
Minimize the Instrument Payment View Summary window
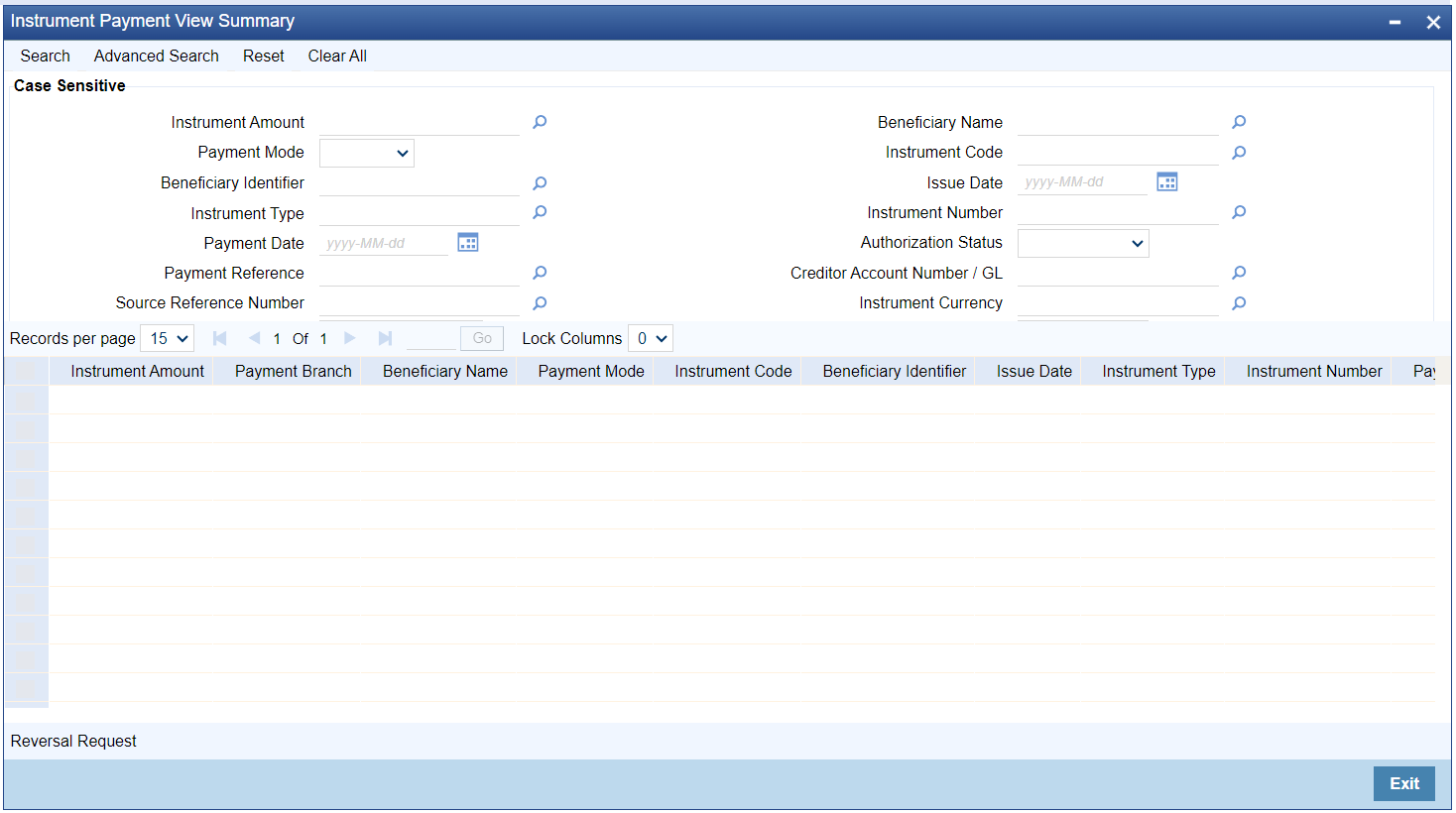click(x=1395, y=22)
